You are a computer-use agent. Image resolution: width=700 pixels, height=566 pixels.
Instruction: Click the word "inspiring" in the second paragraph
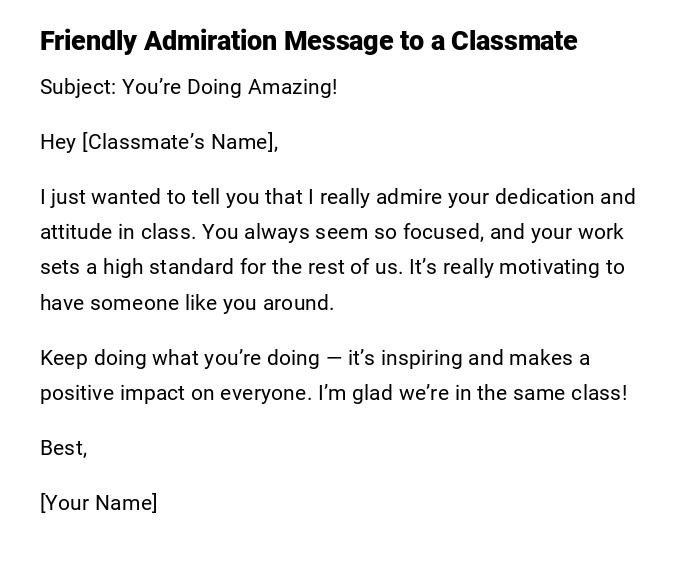(422, 358)
